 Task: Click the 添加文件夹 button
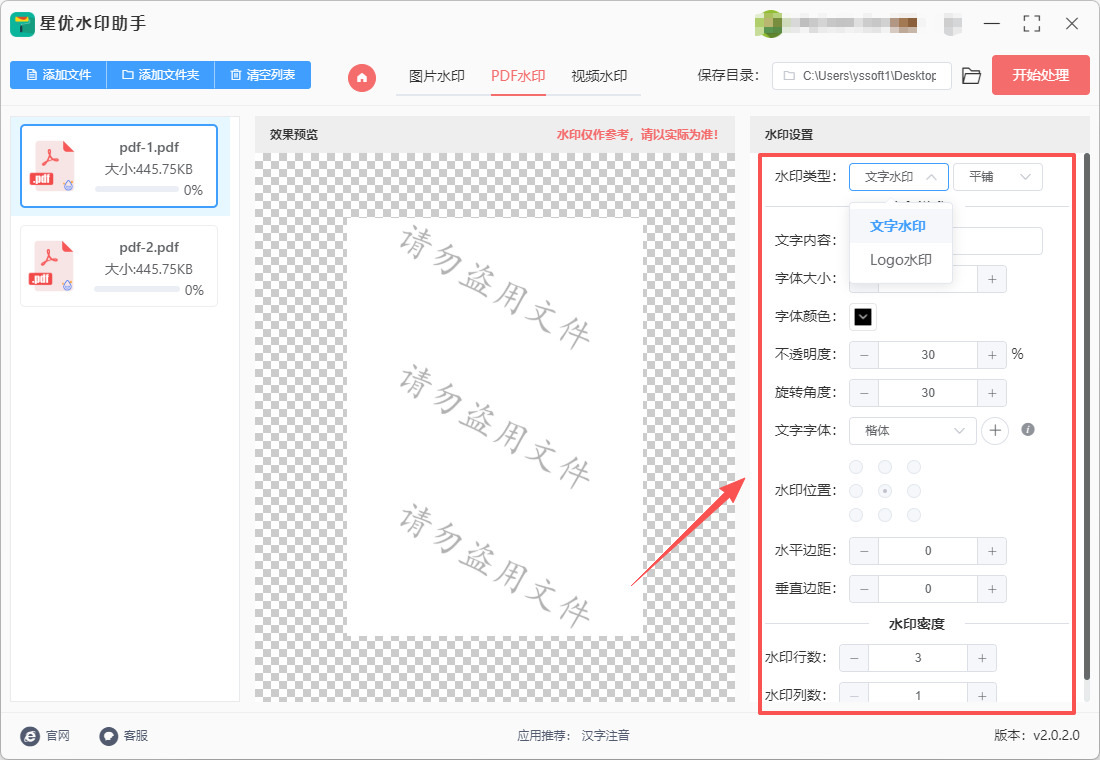pos(160,74)
